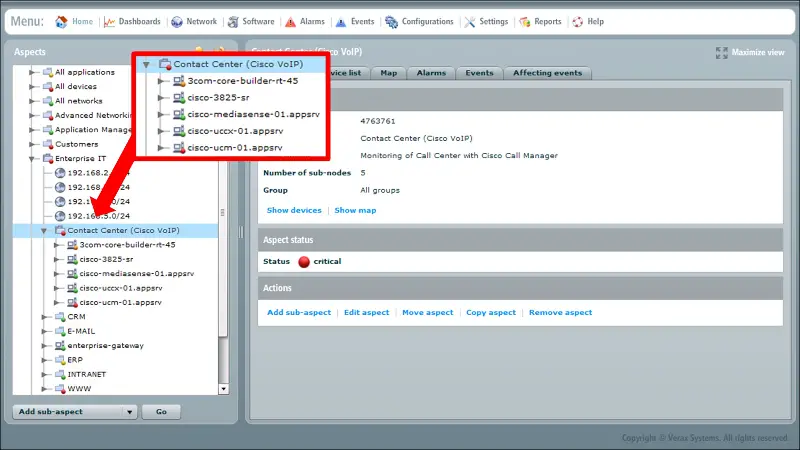Click the Settings tools icon

pos(470,22)
